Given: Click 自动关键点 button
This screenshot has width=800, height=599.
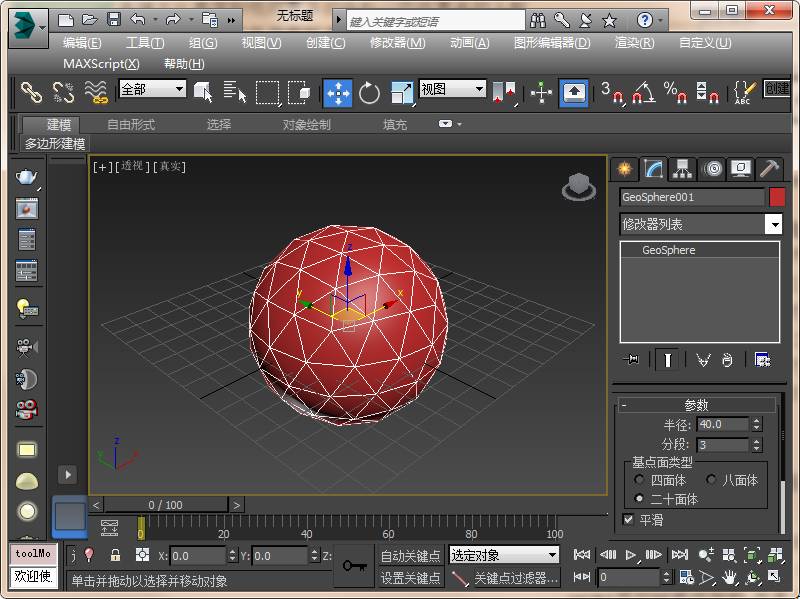Looking at the screenshot, I should pos(410,556).
